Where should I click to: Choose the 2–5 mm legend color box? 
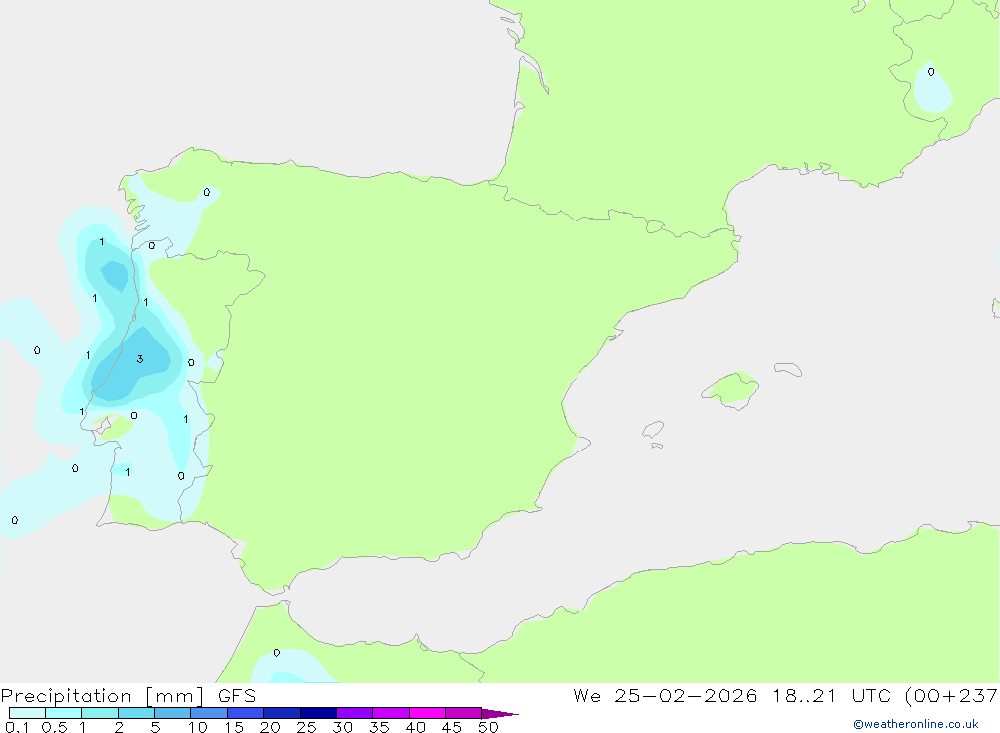coord(136,713)
